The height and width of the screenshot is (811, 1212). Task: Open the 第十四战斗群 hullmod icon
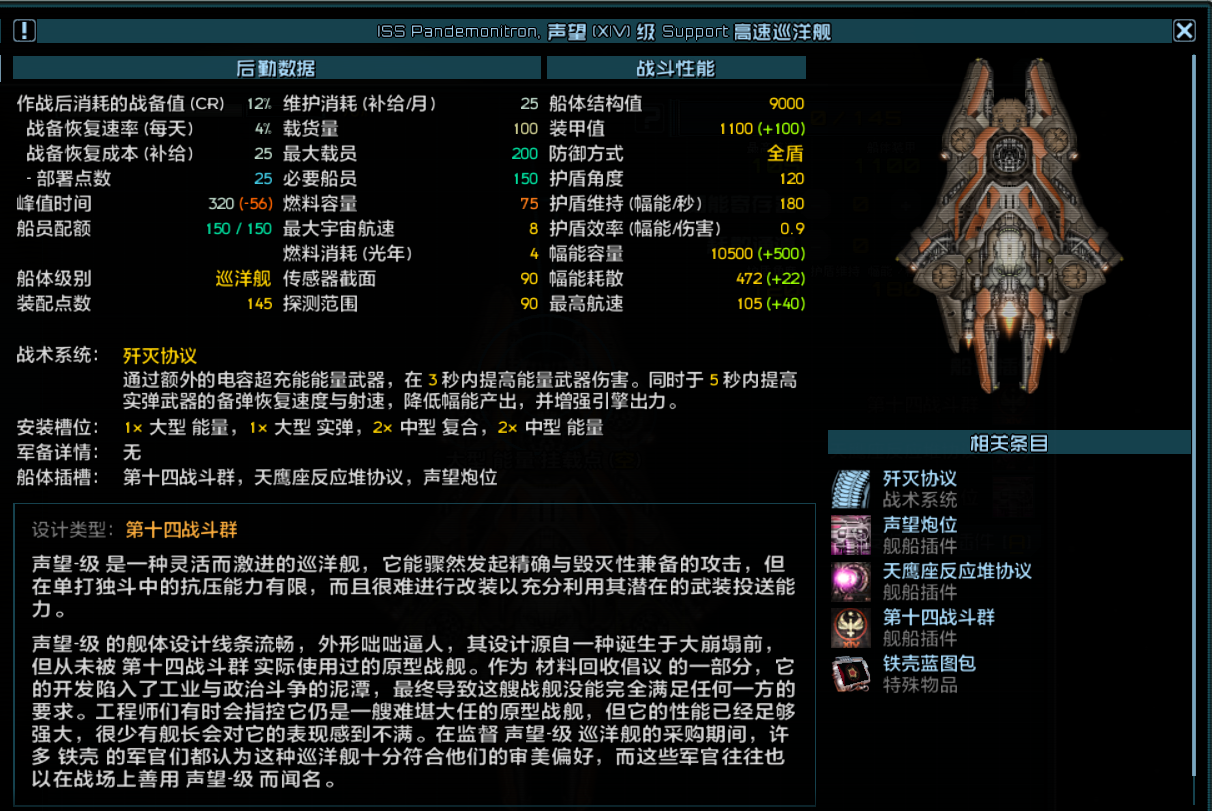click(851, 627)
